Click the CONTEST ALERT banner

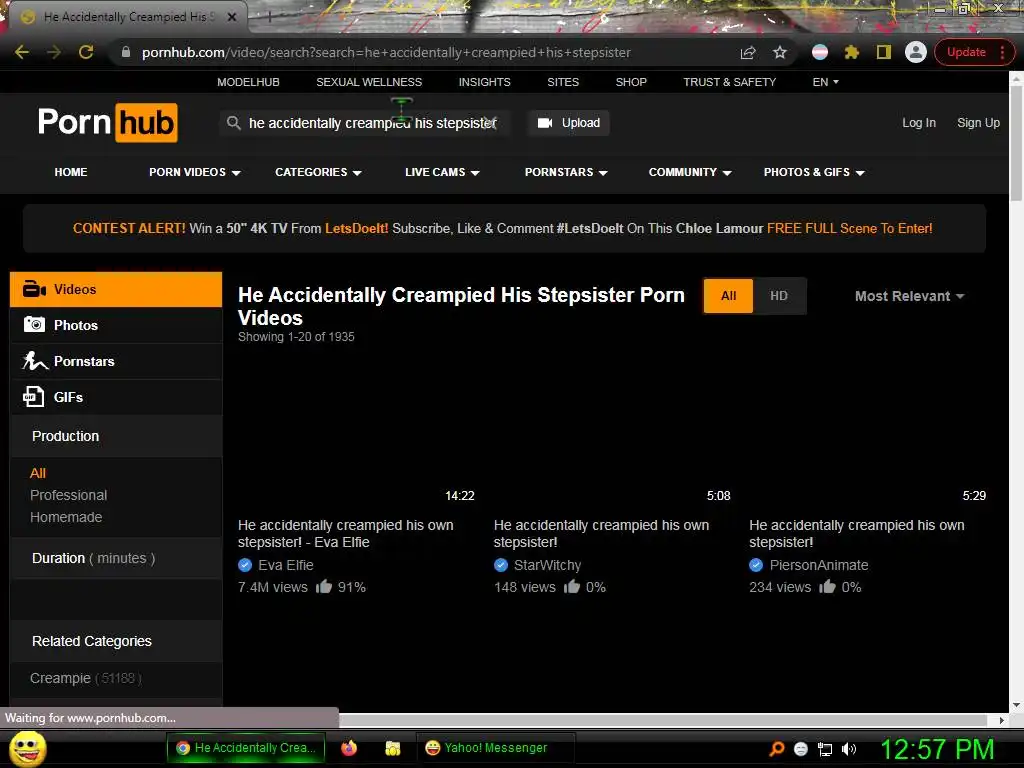pos(503,229)
